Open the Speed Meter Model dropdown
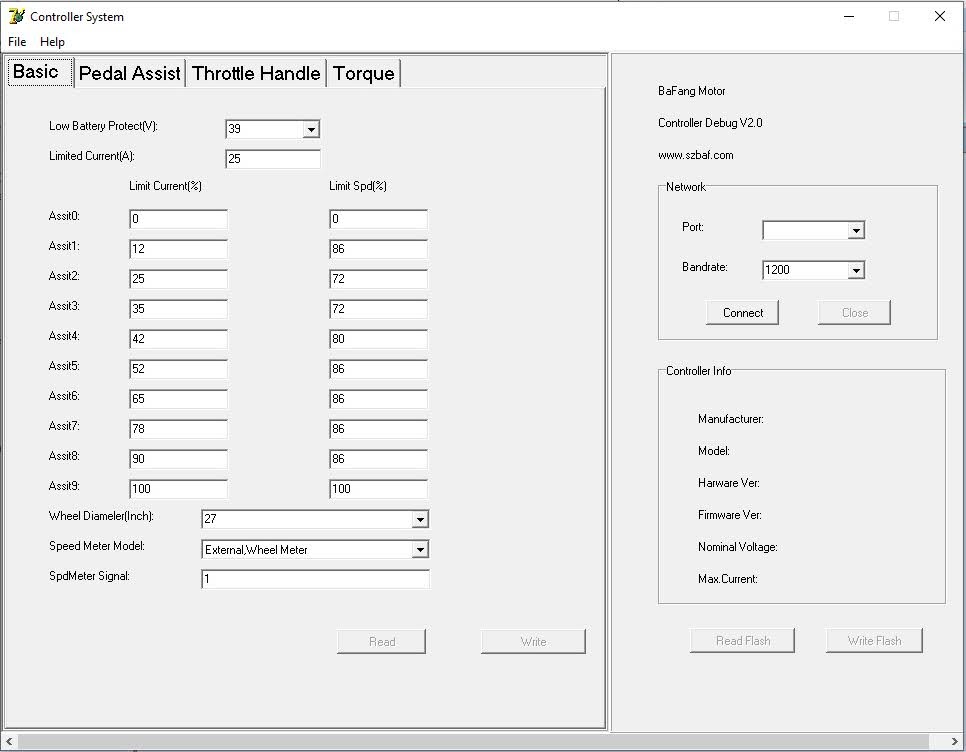This screenshot has height=752, width=966. tap(420, 549)
